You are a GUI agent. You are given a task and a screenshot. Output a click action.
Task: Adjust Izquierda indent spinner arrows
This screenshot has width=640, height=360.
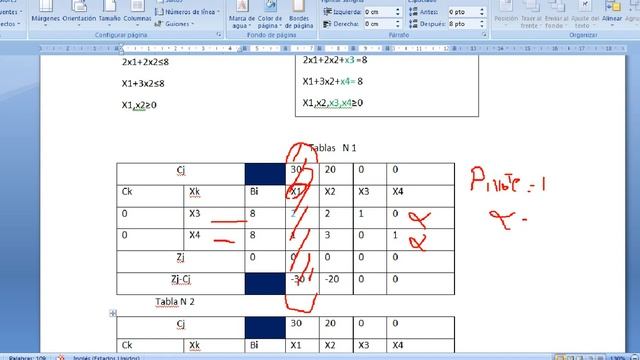pos(398,12)
